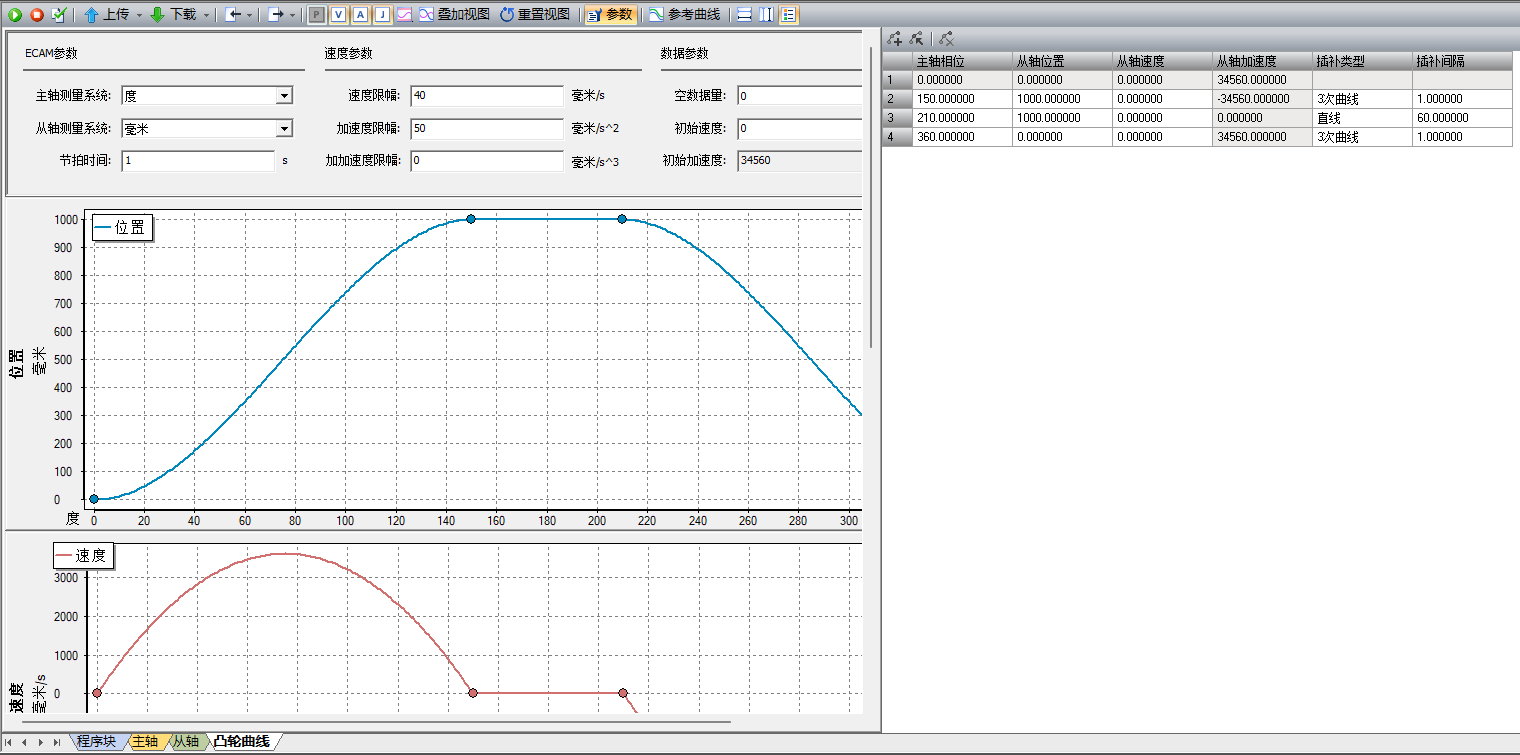The height and width of the screenshot is (755, 1520).
Task: Click the horizontal split layout icon
Action: pos(745,15)
